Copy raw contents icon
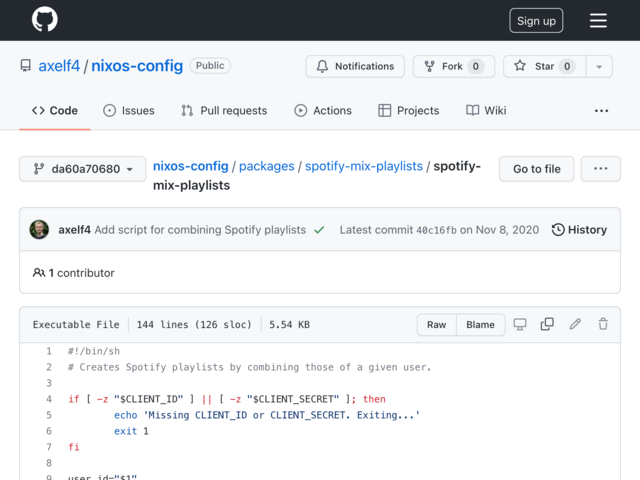640x480 pixels. [547, 324]
